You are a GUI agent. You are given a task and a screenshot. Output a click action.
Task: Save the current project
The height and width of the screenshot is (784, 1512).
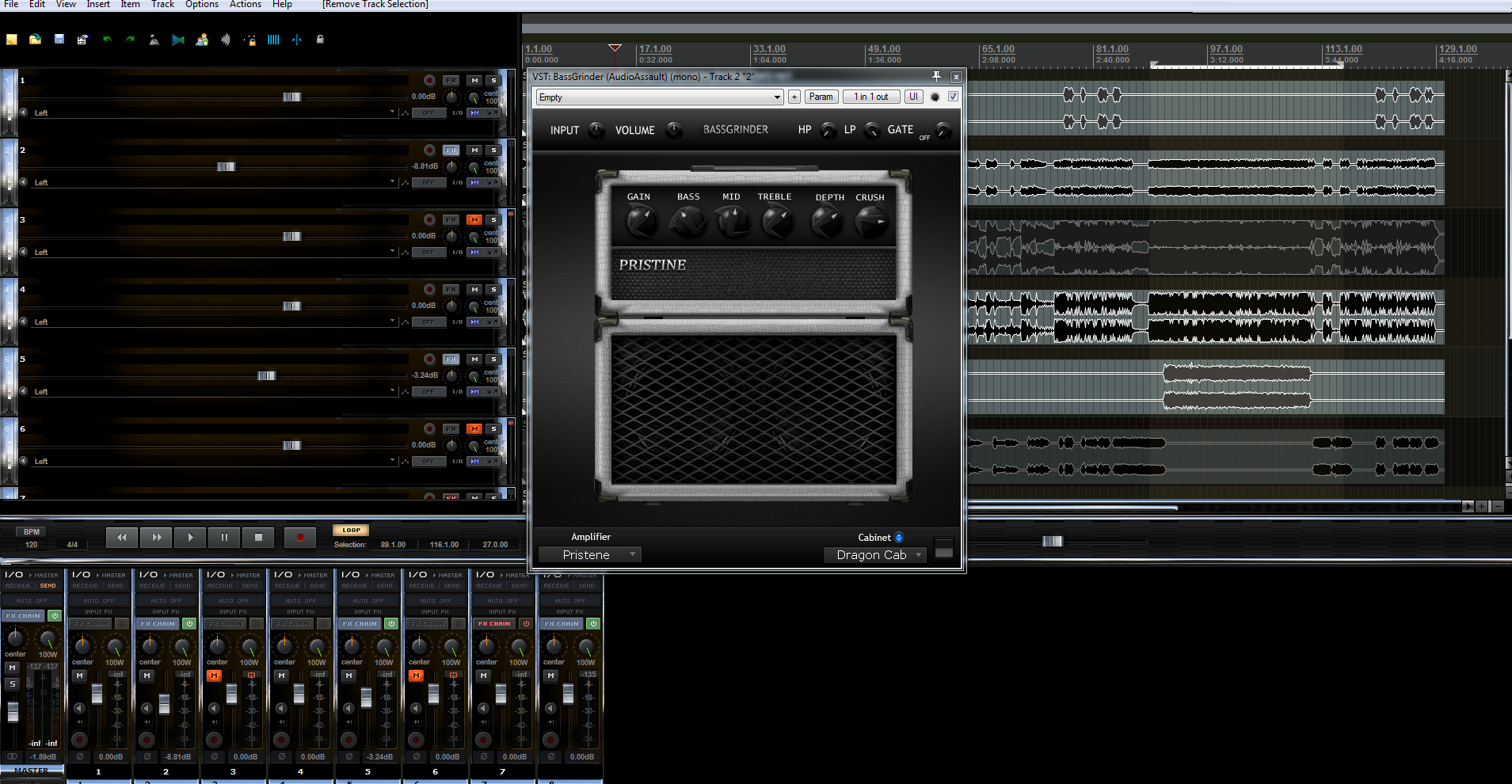(59, 40)
